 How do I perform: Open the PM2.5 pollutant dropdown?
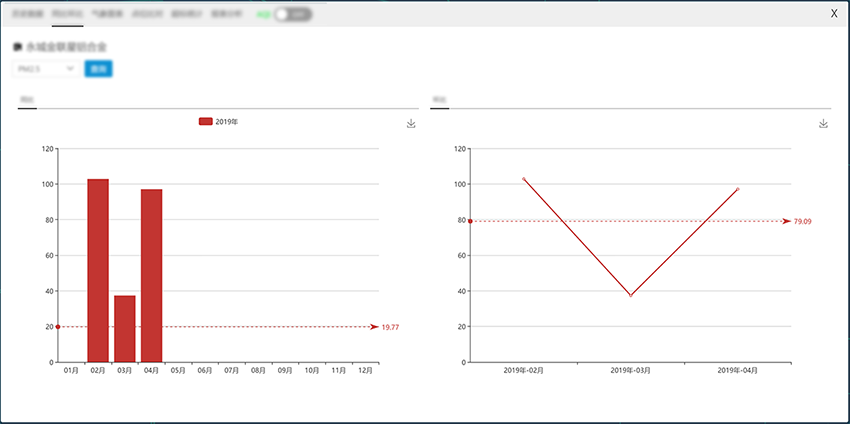(x=45, y=69)
